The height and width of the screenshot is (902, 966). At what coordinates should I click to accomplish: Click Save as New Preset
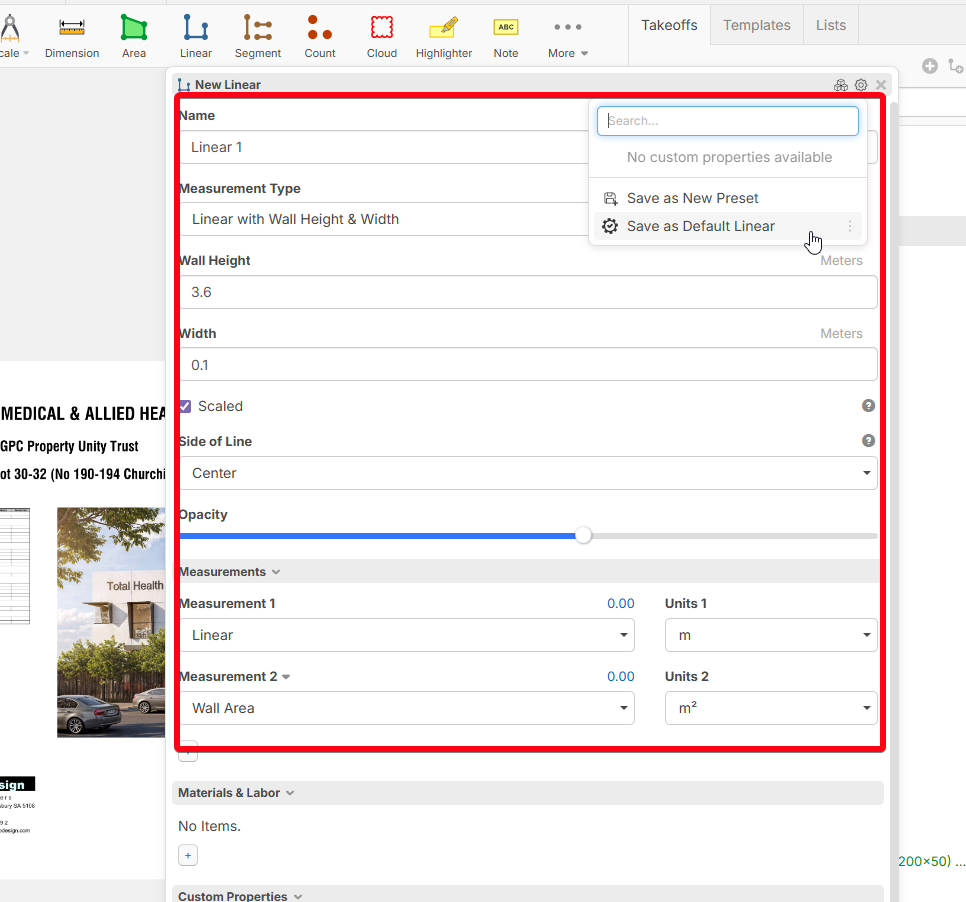pos(692,198)
